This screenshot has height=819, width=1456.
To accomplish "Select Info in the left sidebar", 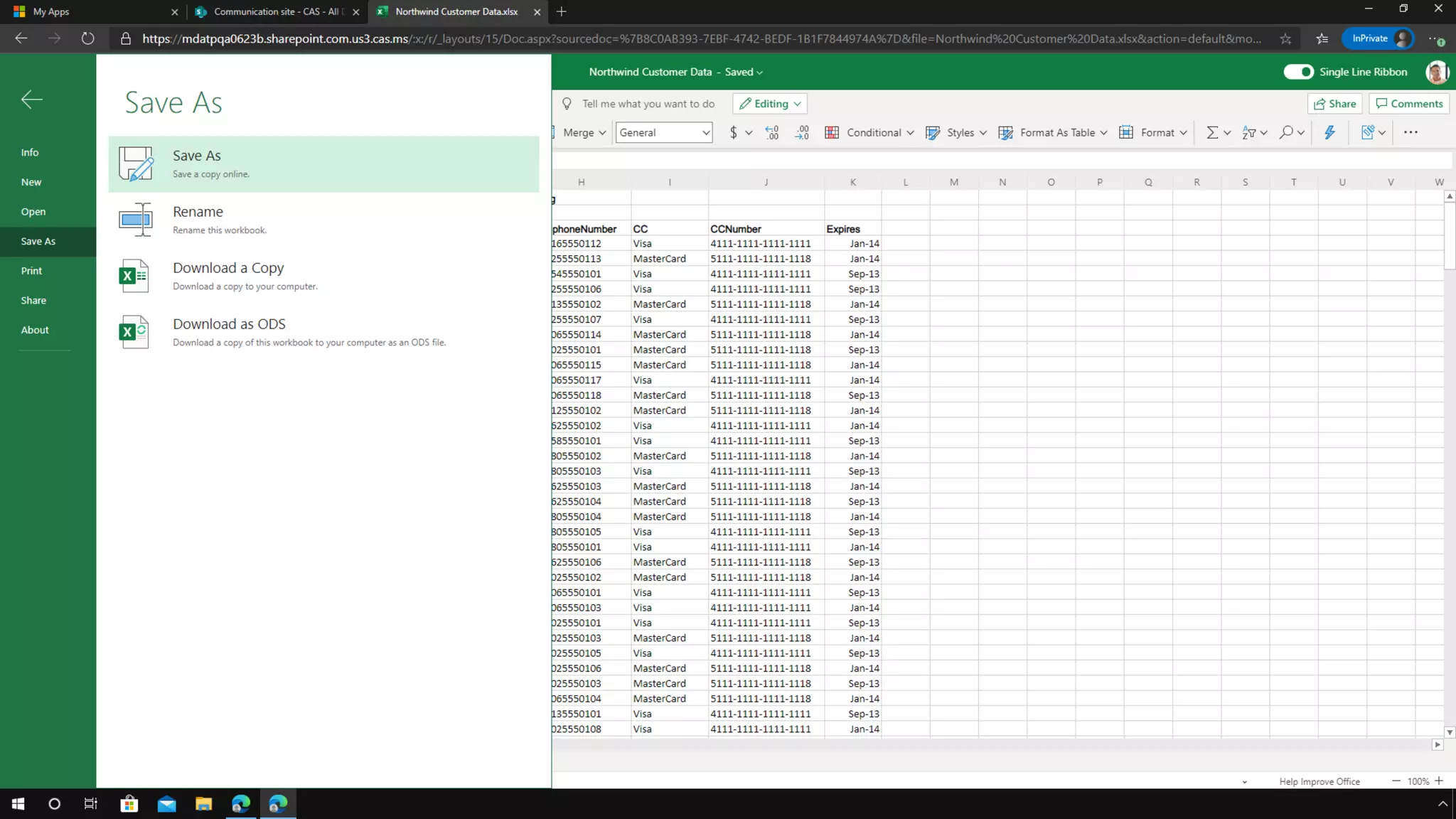I will tap(30, 152).
